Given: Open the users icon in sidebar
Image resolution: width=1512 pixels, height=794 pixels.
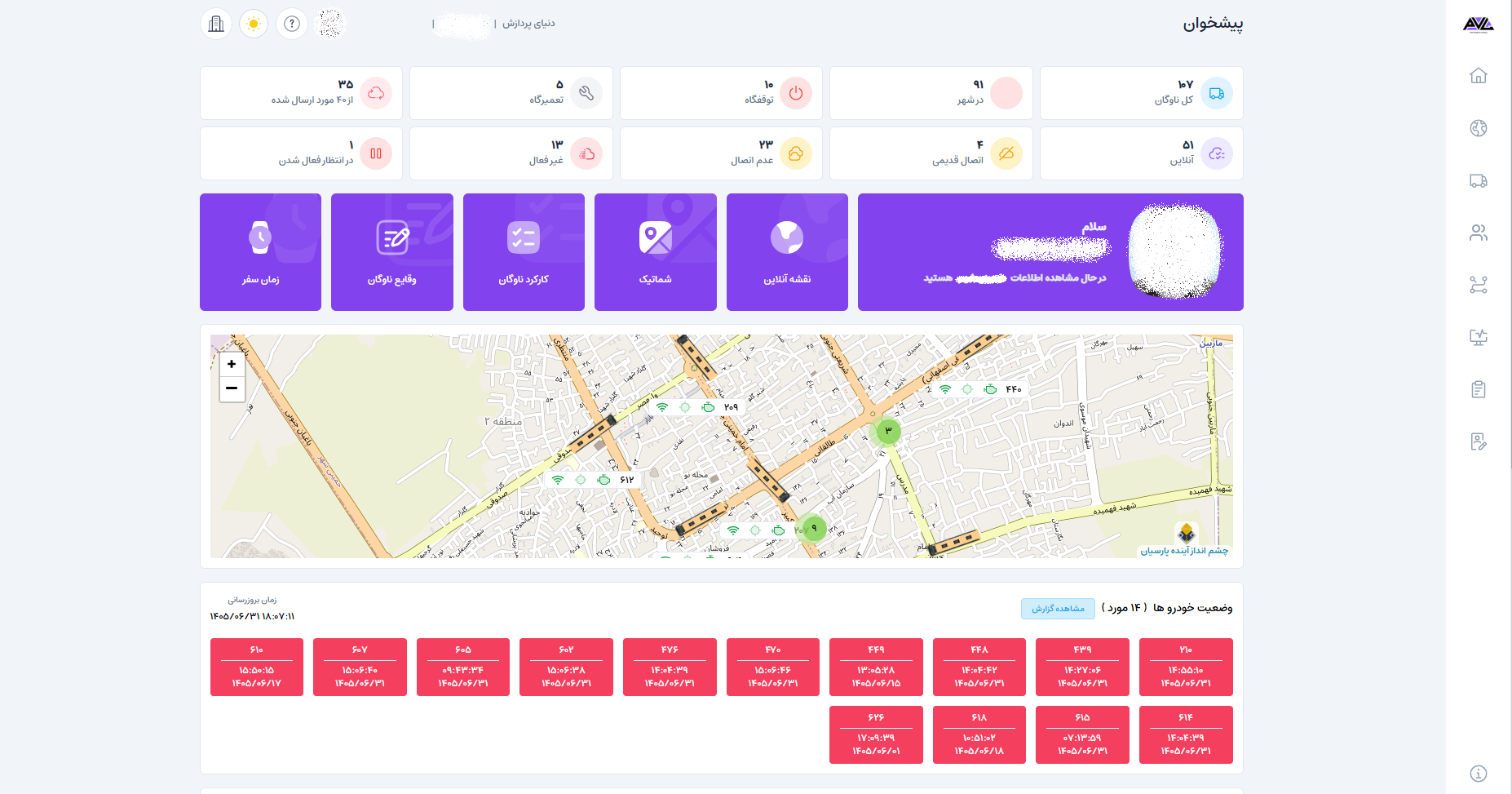Looking at the screenshot, I should (1478, 233).
